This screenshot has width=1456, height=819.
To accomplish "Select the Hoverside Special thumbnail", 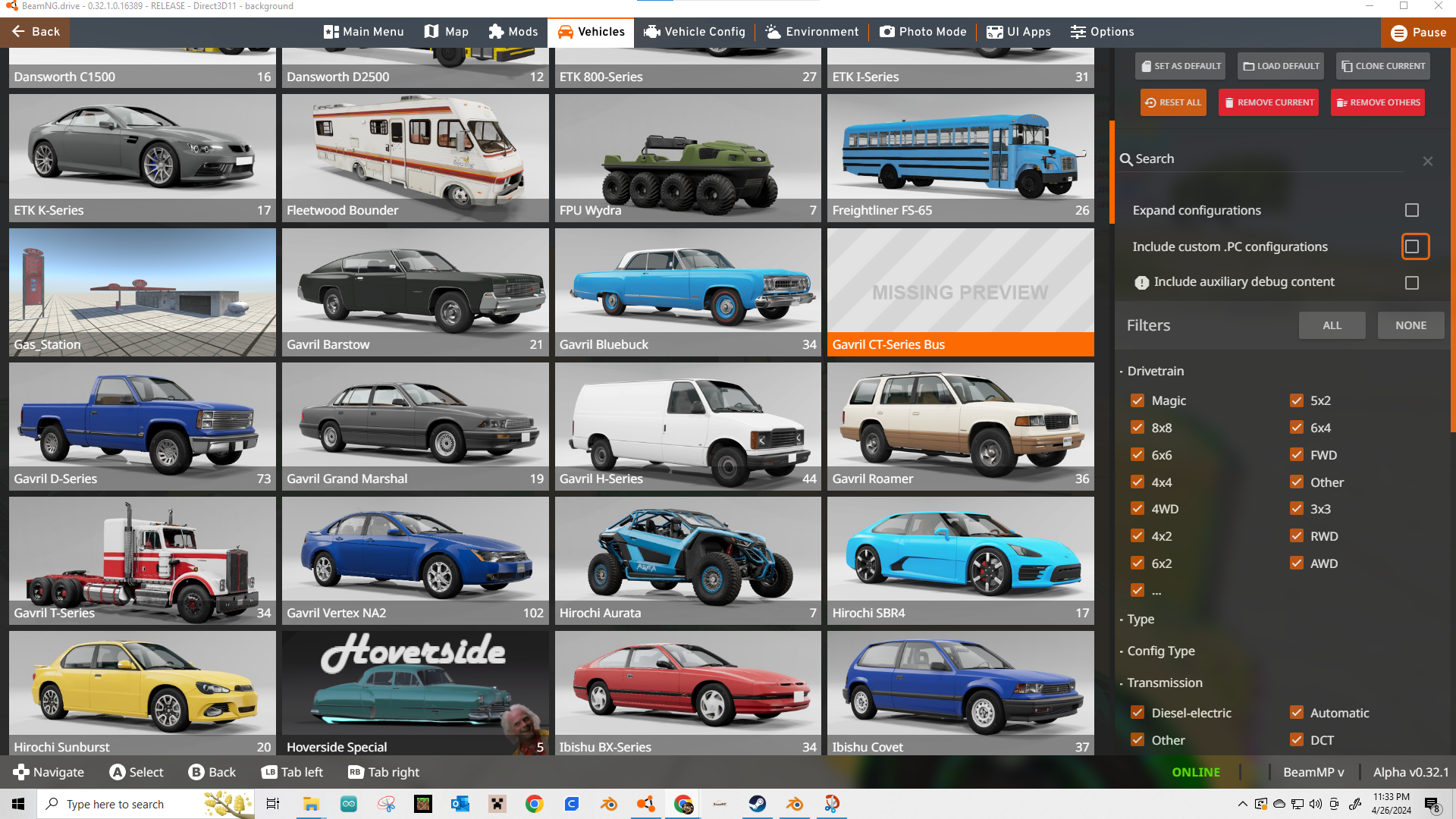I will [416, 693].
